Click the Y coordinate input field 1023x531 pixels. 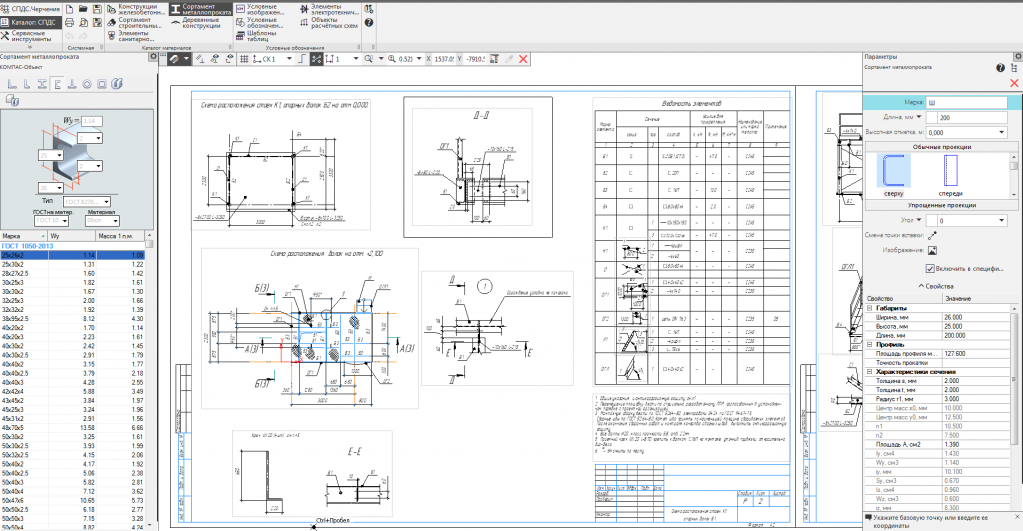474,59
